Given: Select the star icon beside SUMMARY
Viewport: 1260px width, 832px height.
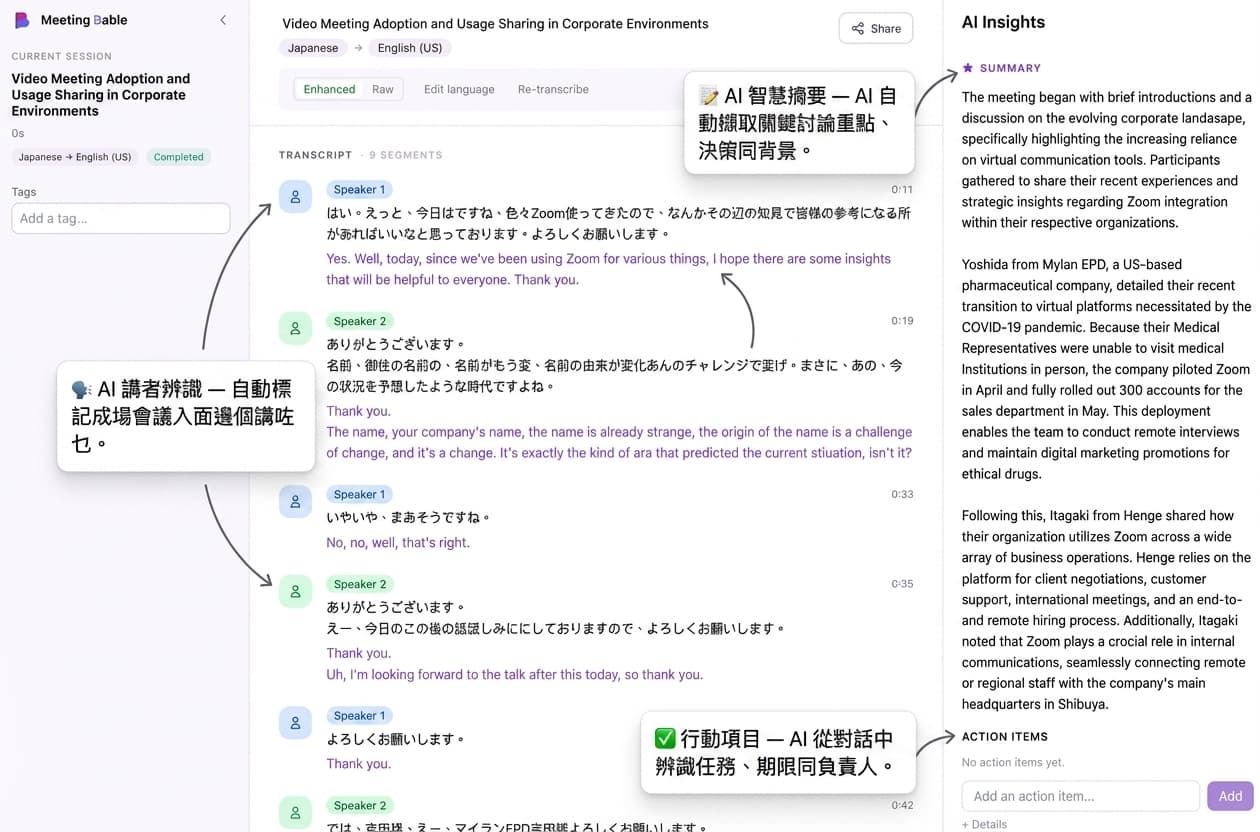Looking at the screenshot, I should point(966,67).
